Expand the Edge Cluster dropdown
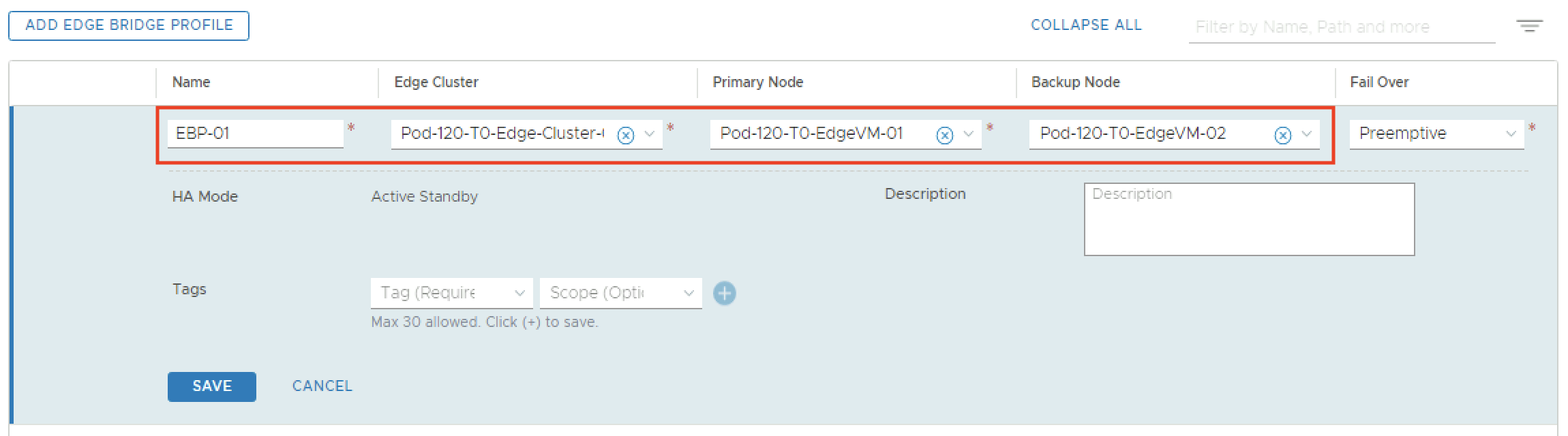The width and height of the screenshot is (1568, 436). [650, 134]
